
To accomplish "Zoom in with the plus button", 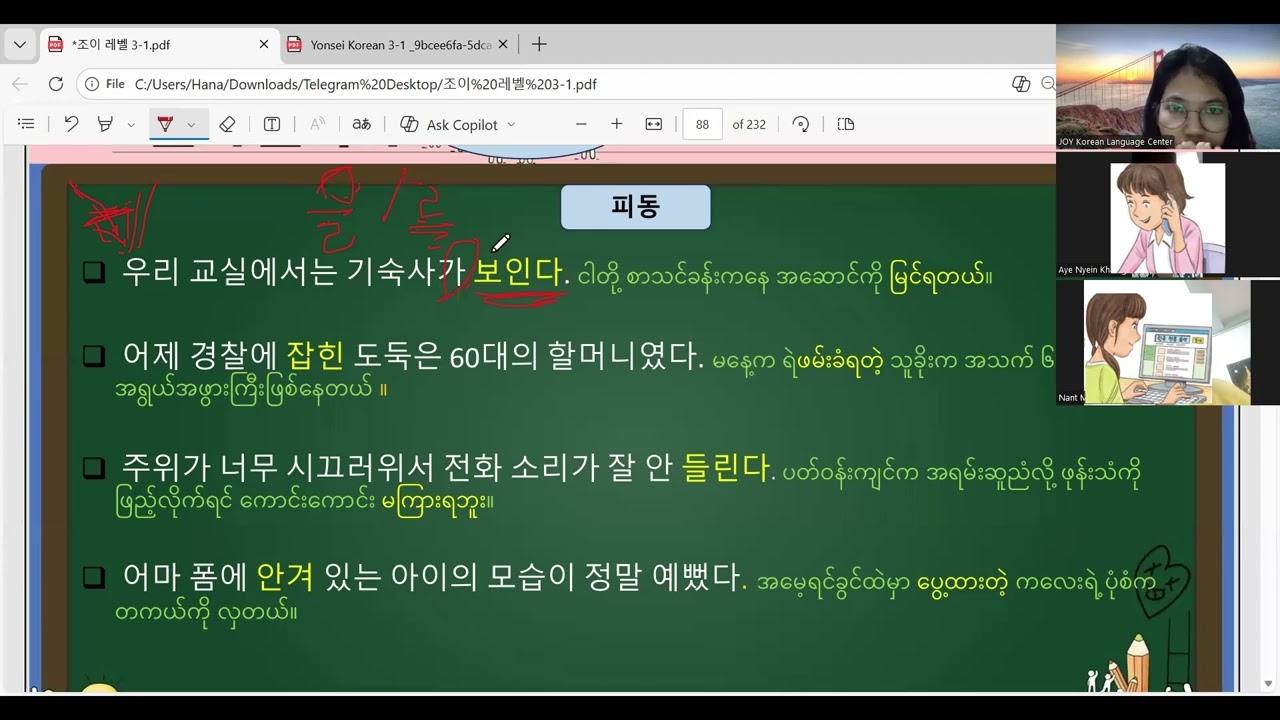I will coord(617,124).
